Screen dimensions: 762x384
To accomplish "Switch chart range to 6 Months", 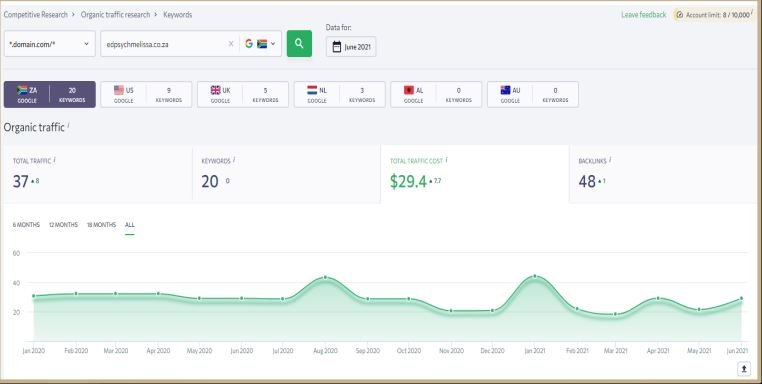I will (26, 225).
